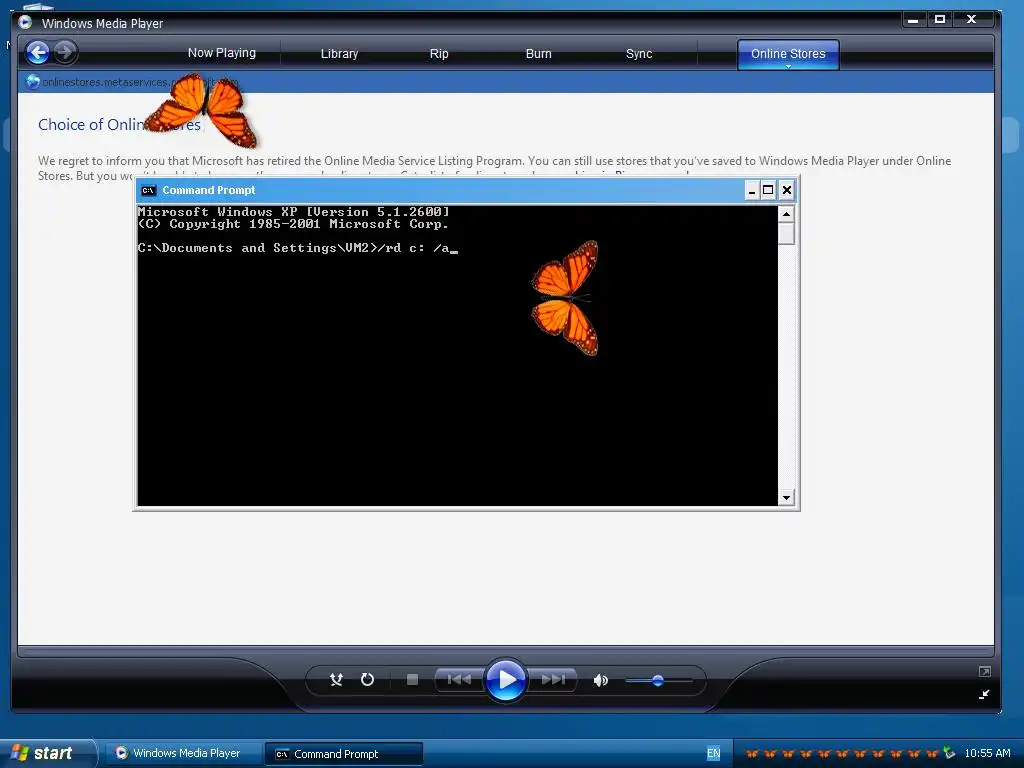
Task: Click the Command Prompt scroll up arrow
Action: pos(786,214)
